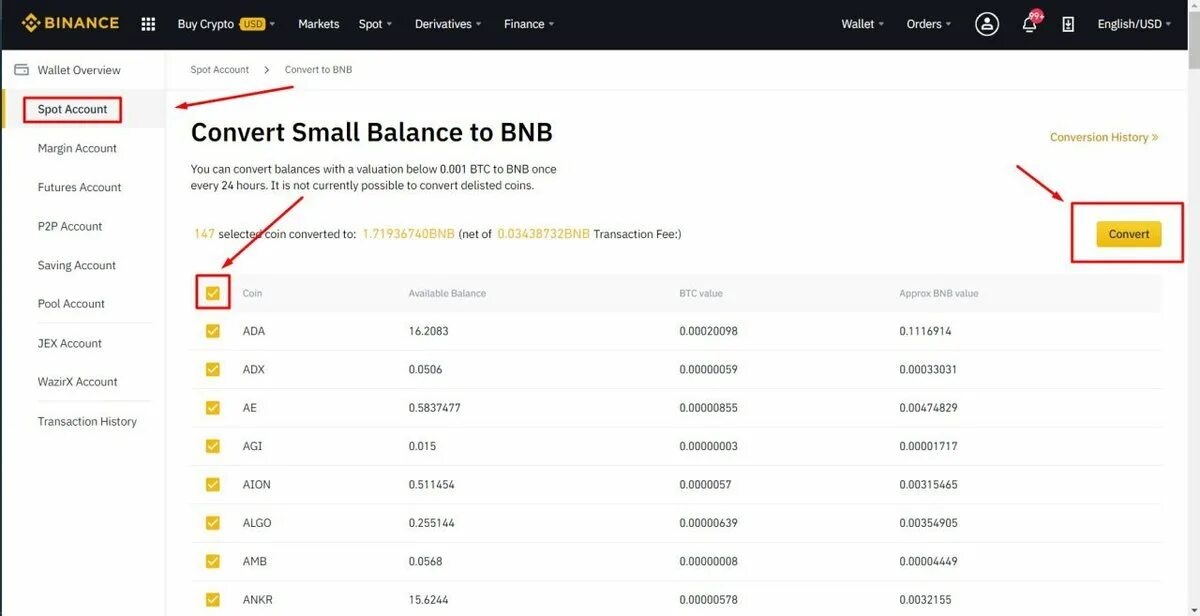Click the ADA BNB value 0.1116914
The width and height of the screenshot is (1200, 616).
coord(925,331)
